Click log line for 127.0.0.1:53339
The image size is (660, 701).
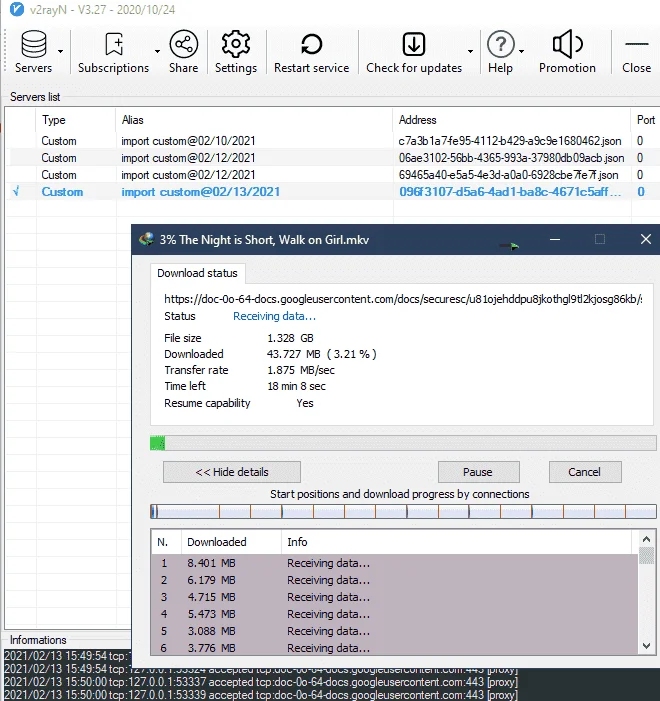point(261,695)
